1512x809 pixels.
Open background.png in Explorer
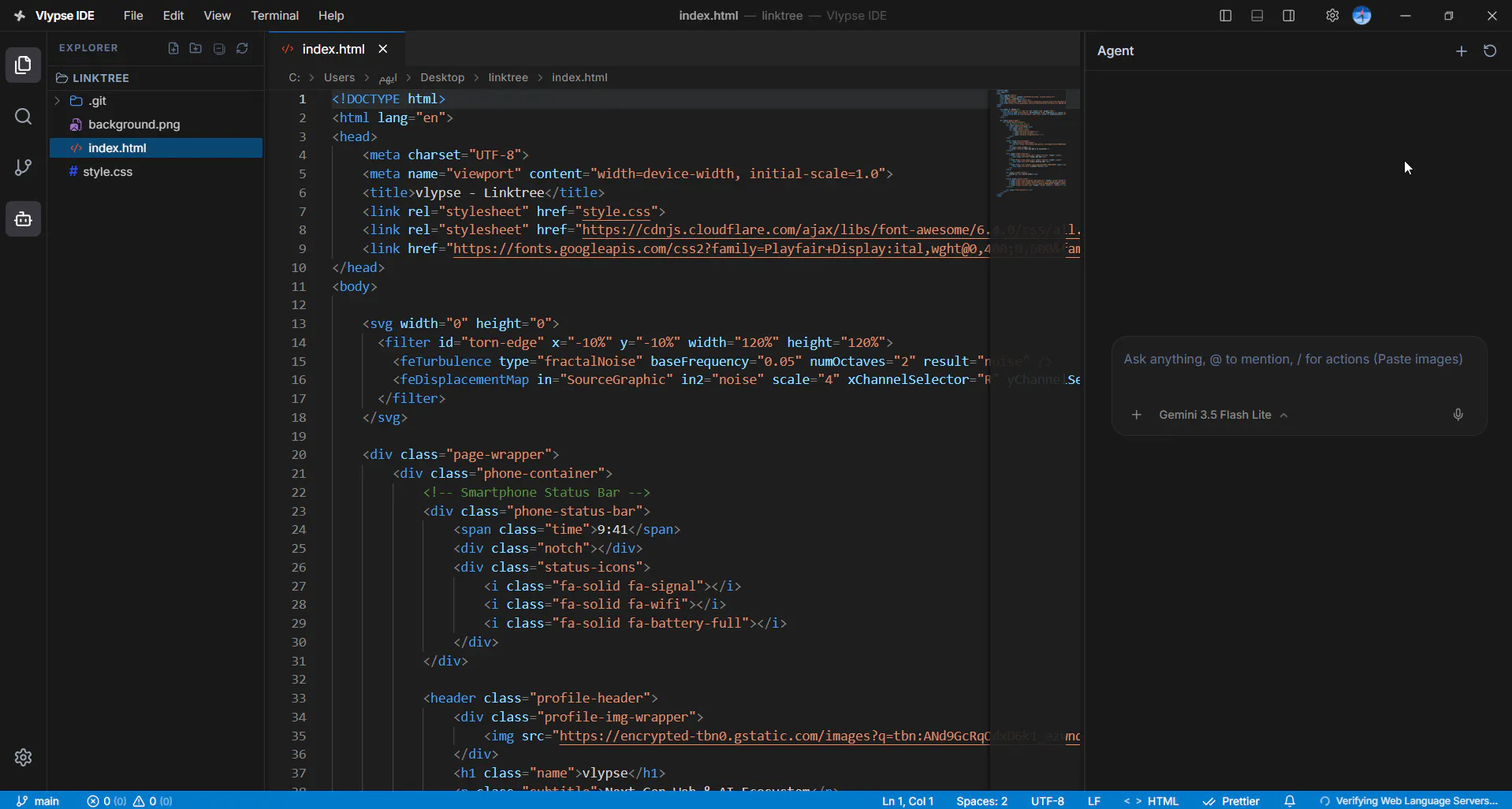click(156, 125)
